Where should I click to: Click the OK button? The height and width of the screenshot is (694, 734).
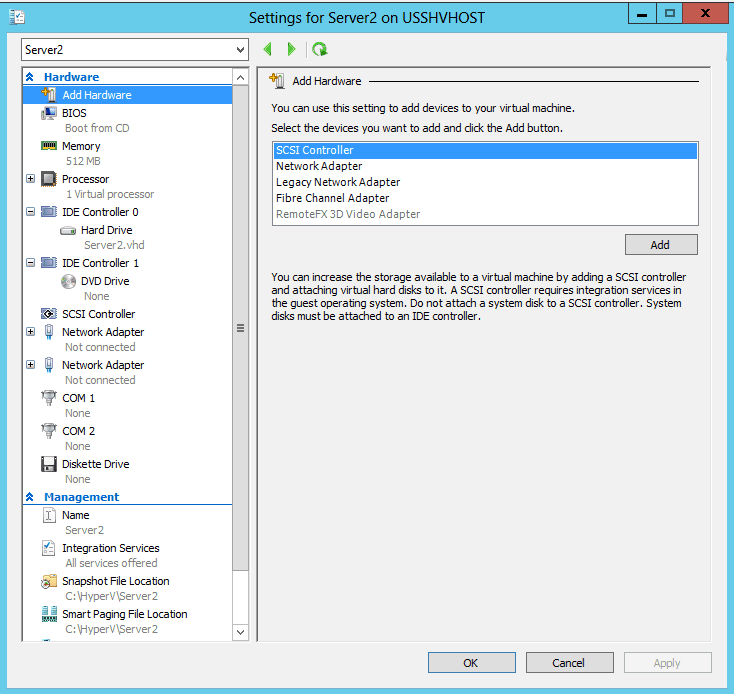471,663
